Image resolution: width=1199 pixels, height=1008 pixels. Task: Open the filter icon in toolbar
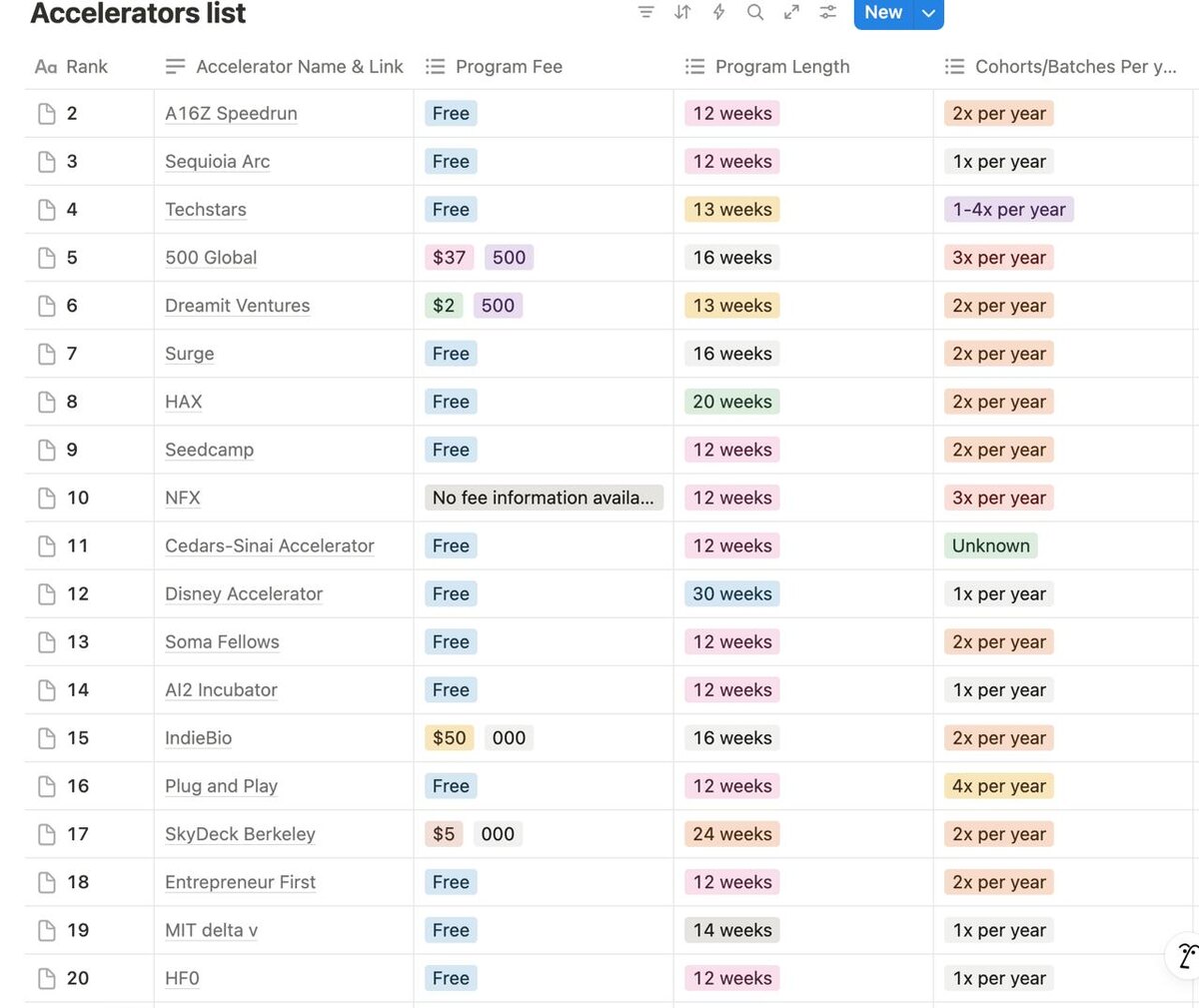(x=646, y=12)
